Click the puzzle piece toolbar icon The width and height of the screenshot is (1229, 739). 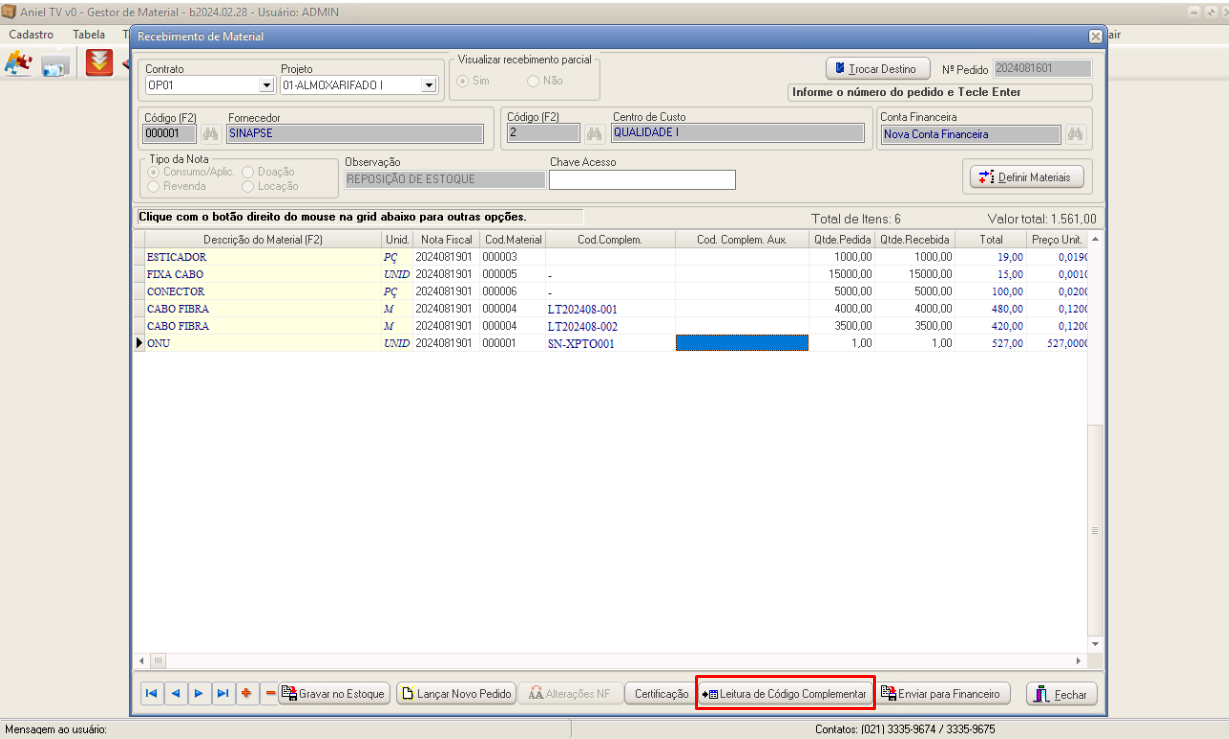(x=18, y=64)
